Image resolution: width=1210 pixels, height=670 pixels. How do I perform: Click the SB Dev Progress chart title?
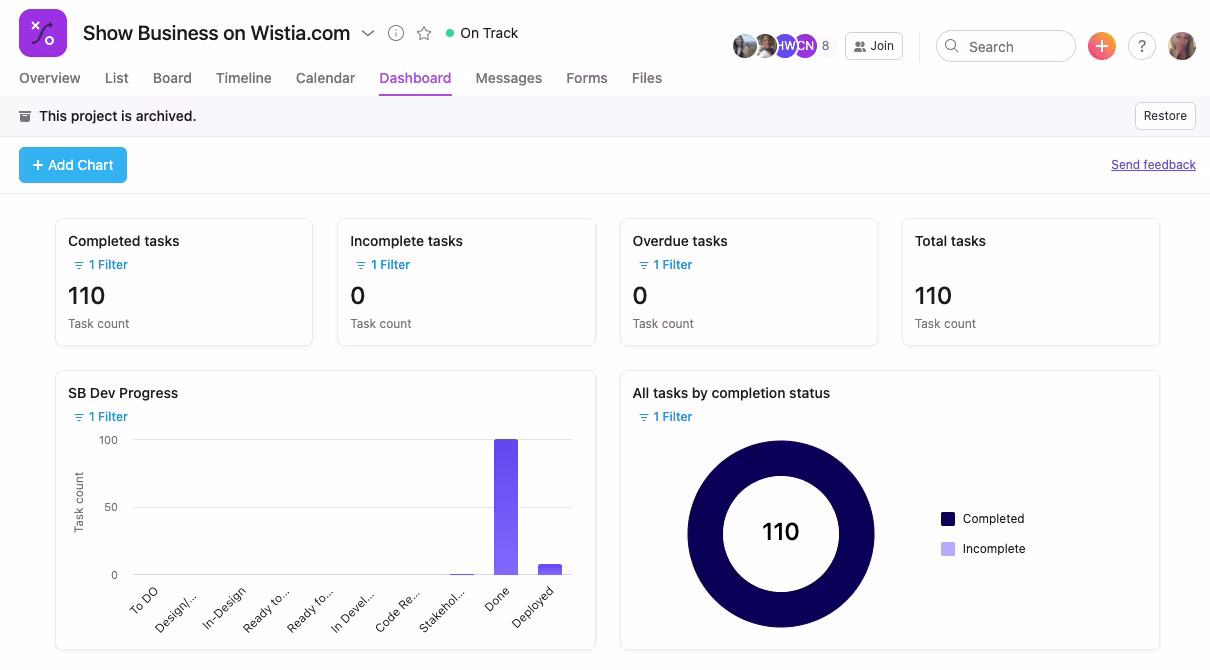(x=123, y=393)
